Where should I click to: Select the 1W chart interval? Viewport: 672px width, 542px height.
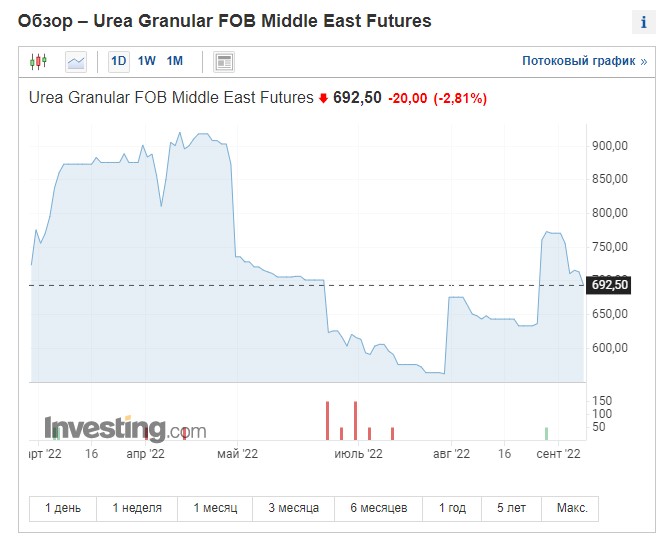[147, 61]
